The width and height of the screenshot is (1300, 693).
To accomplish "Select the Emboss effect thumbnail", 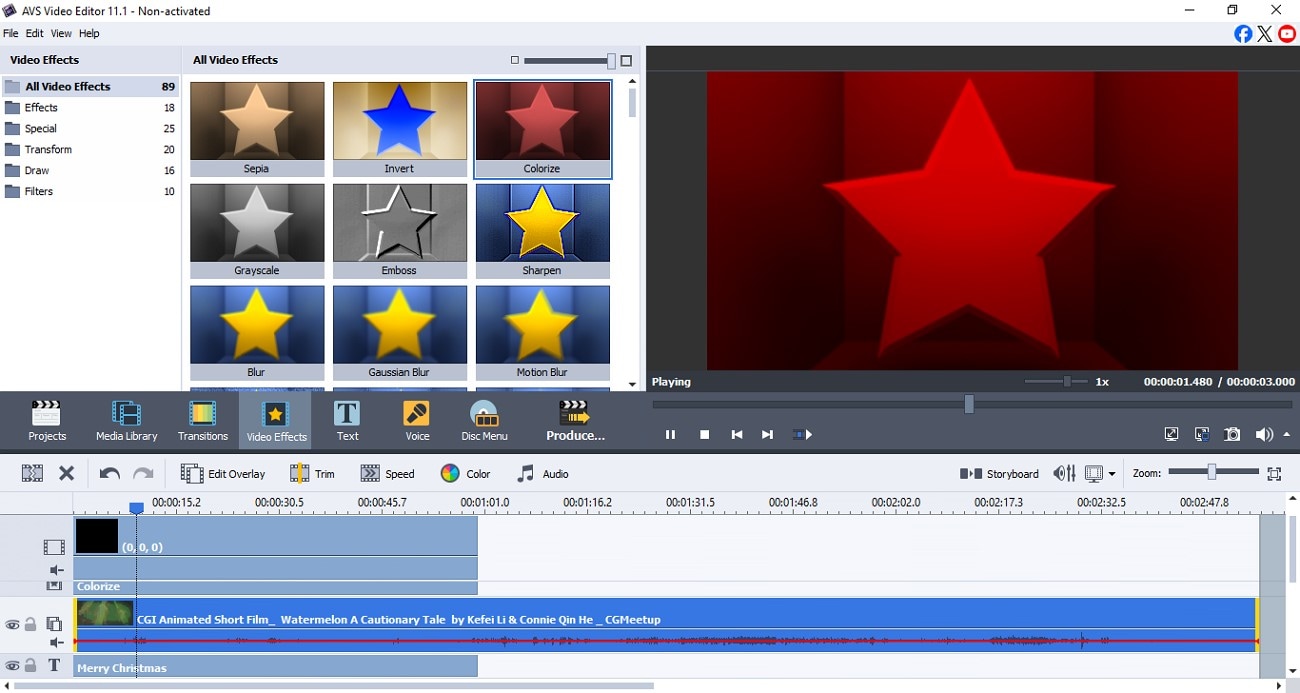I will click(400, 231).
